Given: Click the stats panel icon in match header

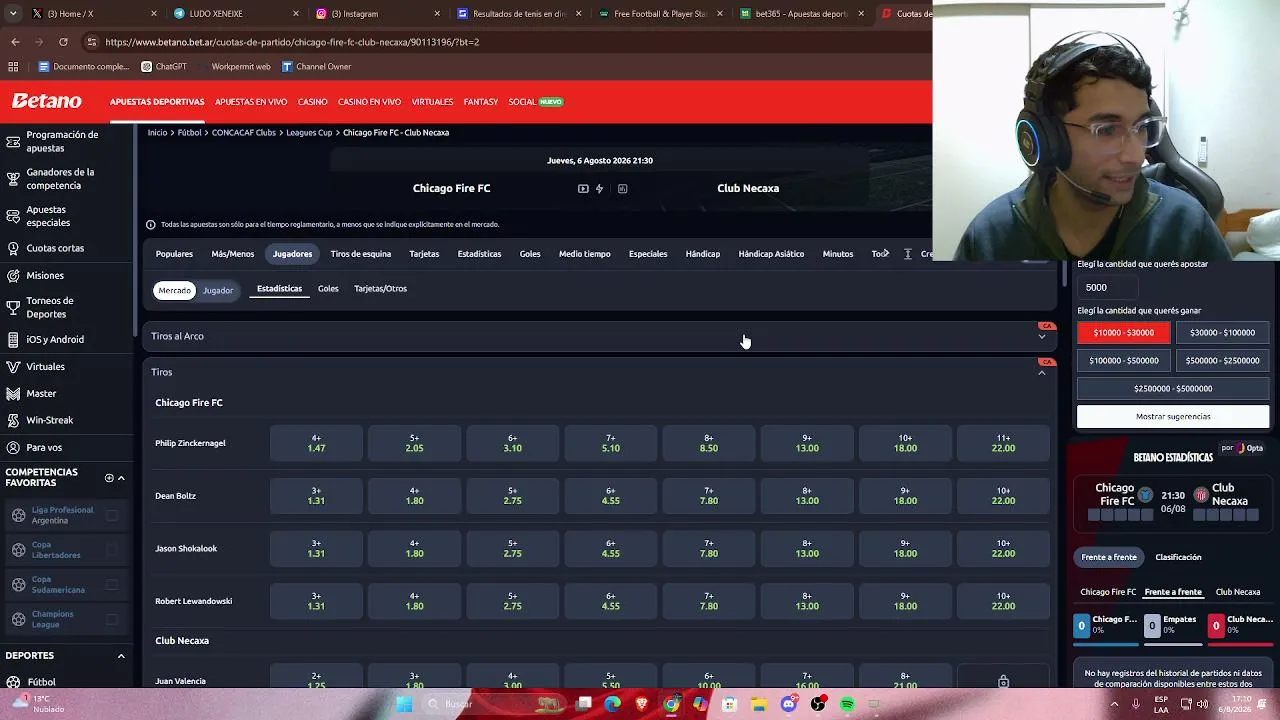Looking at the screenshot, I should [x=622, y=188].
